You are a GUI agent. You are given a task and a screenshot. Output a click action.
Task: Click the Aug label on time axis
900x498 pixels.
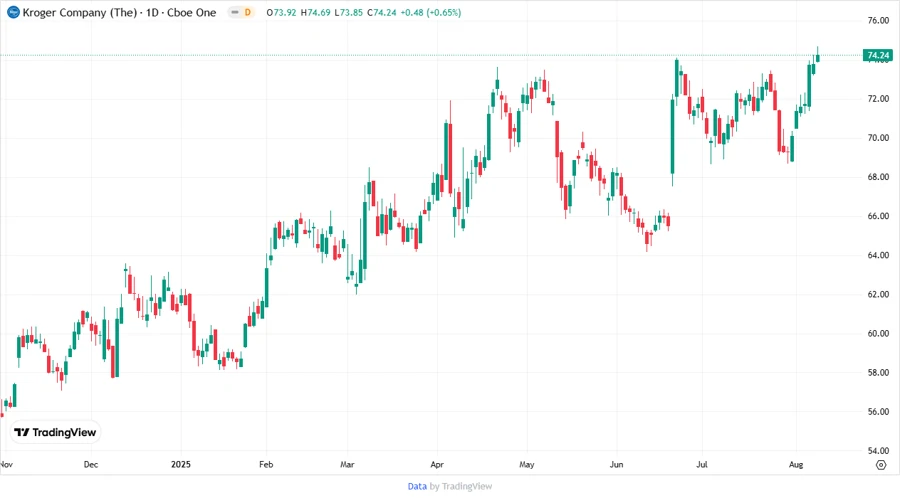coord(796,464)
